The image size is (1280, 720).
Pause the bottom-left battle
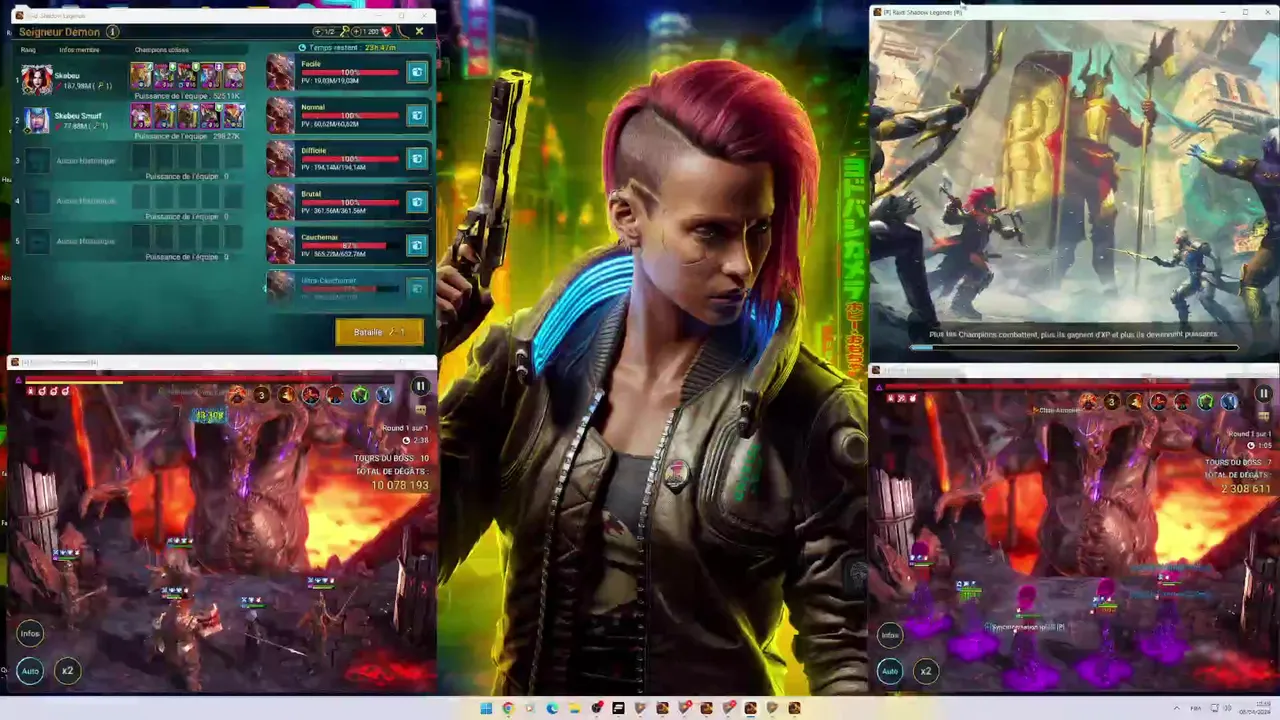[x=420, y=387]
